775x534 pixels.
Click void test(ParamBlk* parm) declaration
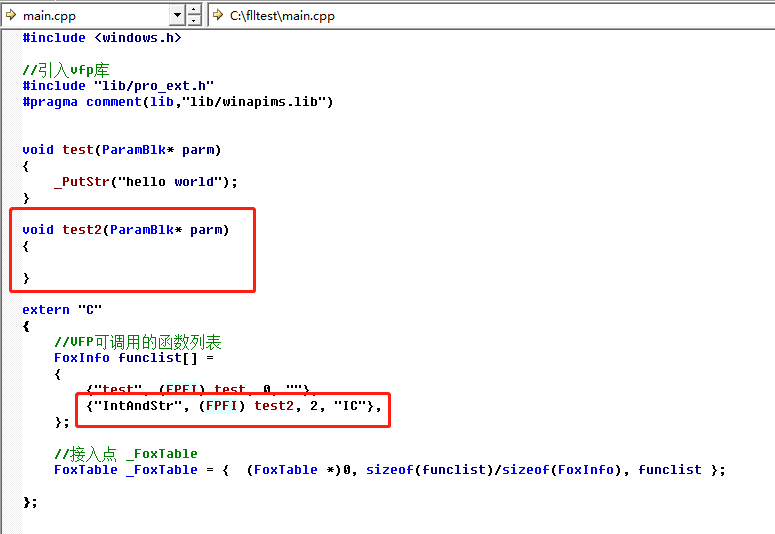(122, 150)
